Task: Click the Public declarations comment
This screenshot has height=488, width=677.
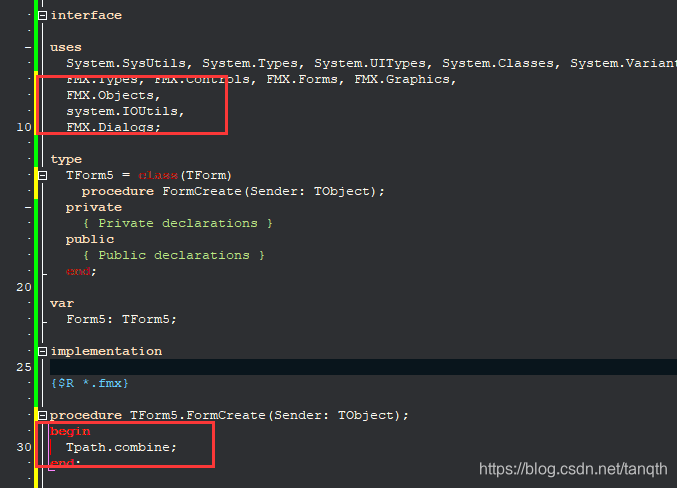Action: (174, 255)
